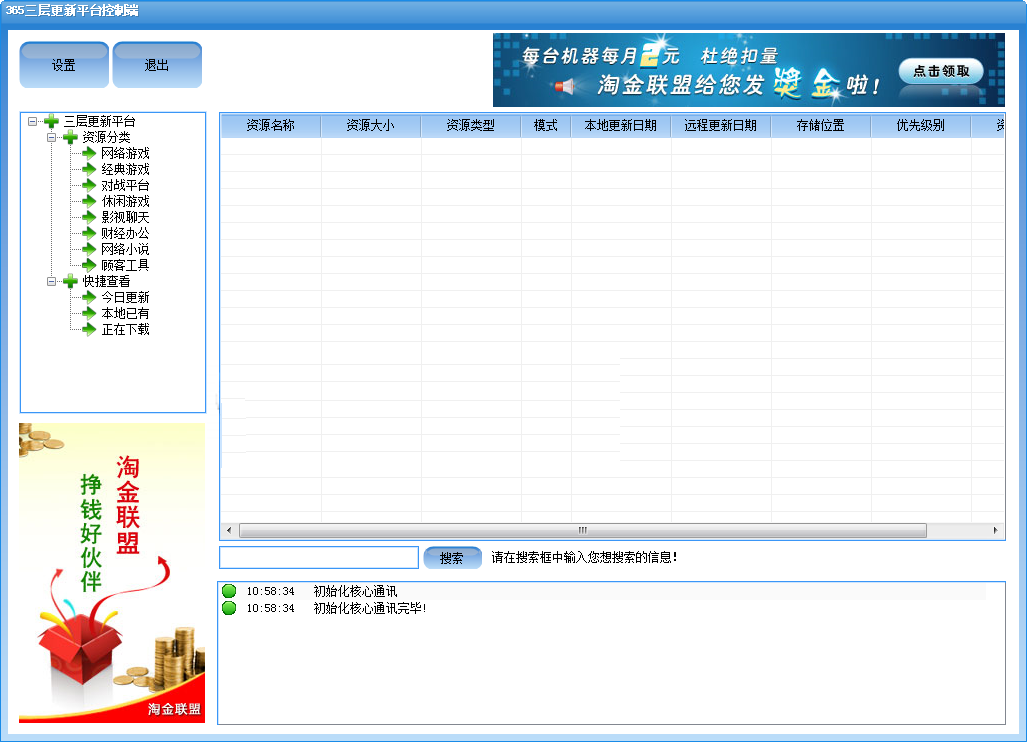Open the 网络小说 category
1027x742 pixels.
125,250
